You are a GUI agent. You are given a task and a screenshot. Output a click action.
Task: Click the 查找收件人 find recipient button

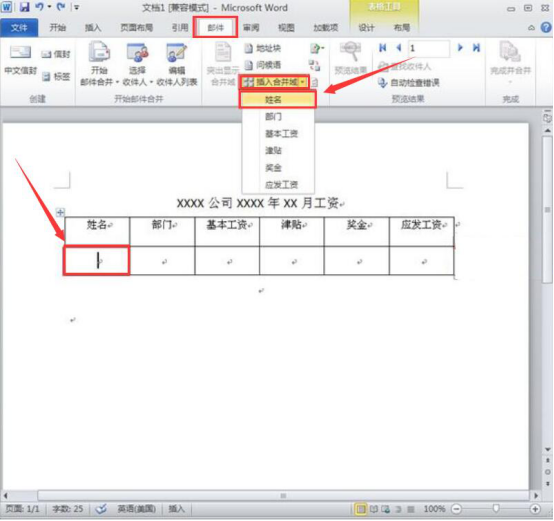[x=404, y=66]
